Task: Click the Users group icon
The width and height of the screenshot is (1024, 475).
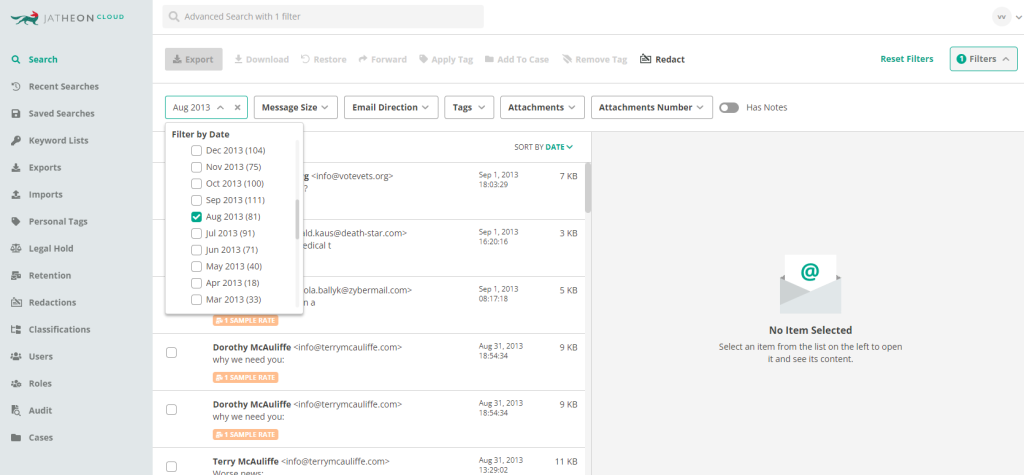Action: [16, 357]
